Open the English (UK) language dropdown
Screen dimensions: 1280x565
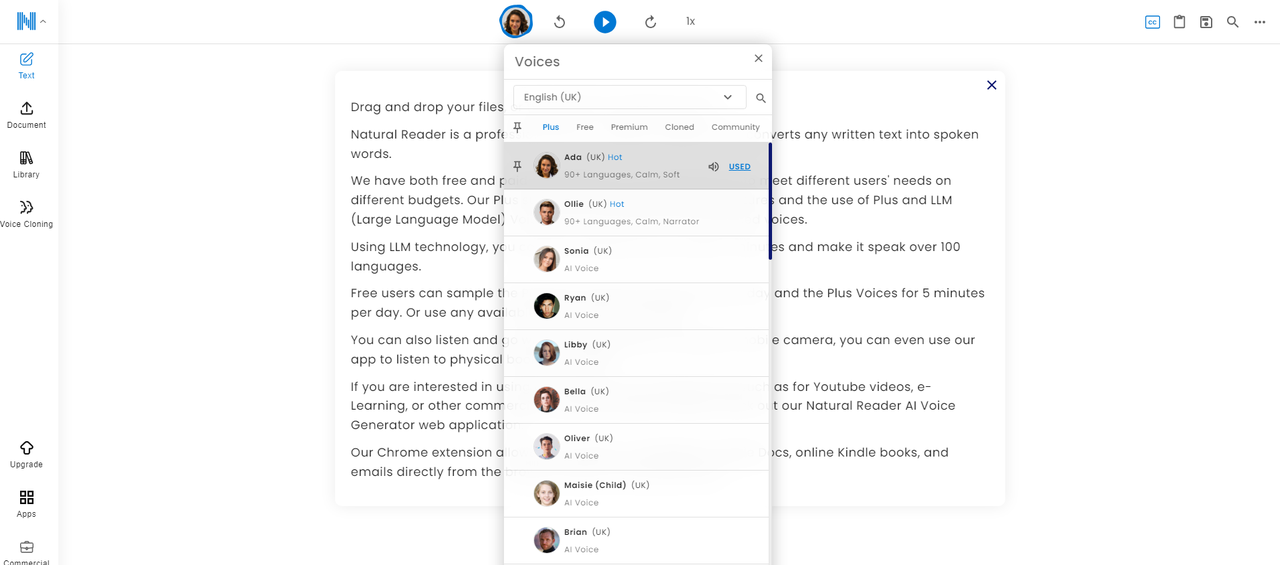[630, 97]
